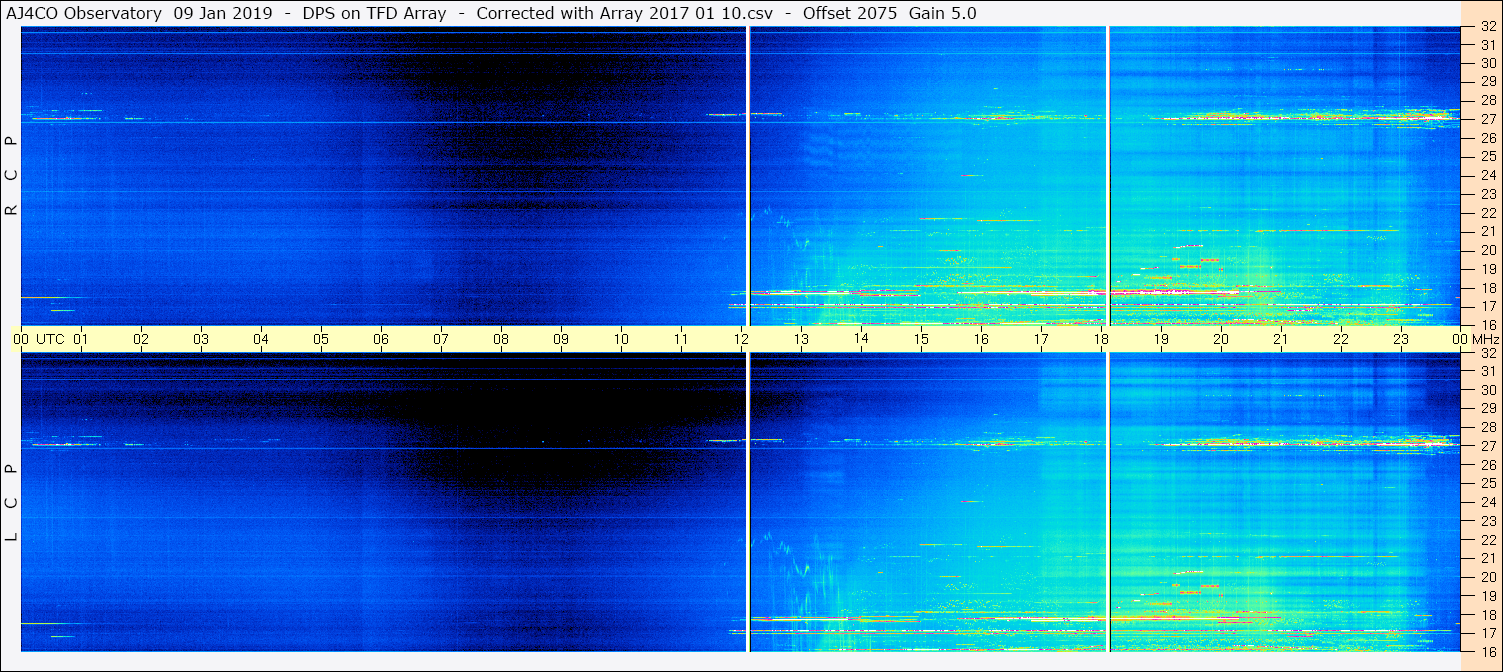Click the 24 MHz label of the LCP panel

(1487, 502)
